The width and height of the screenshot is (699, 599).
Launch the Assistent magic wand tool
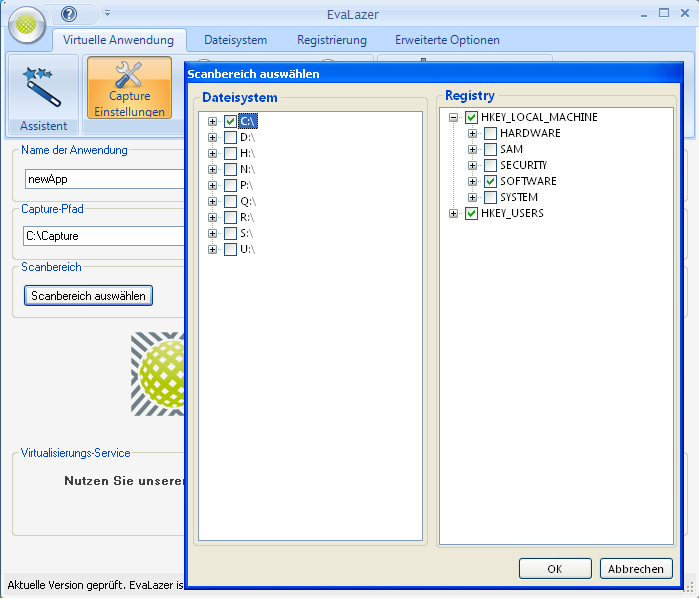tap(42, 87)
